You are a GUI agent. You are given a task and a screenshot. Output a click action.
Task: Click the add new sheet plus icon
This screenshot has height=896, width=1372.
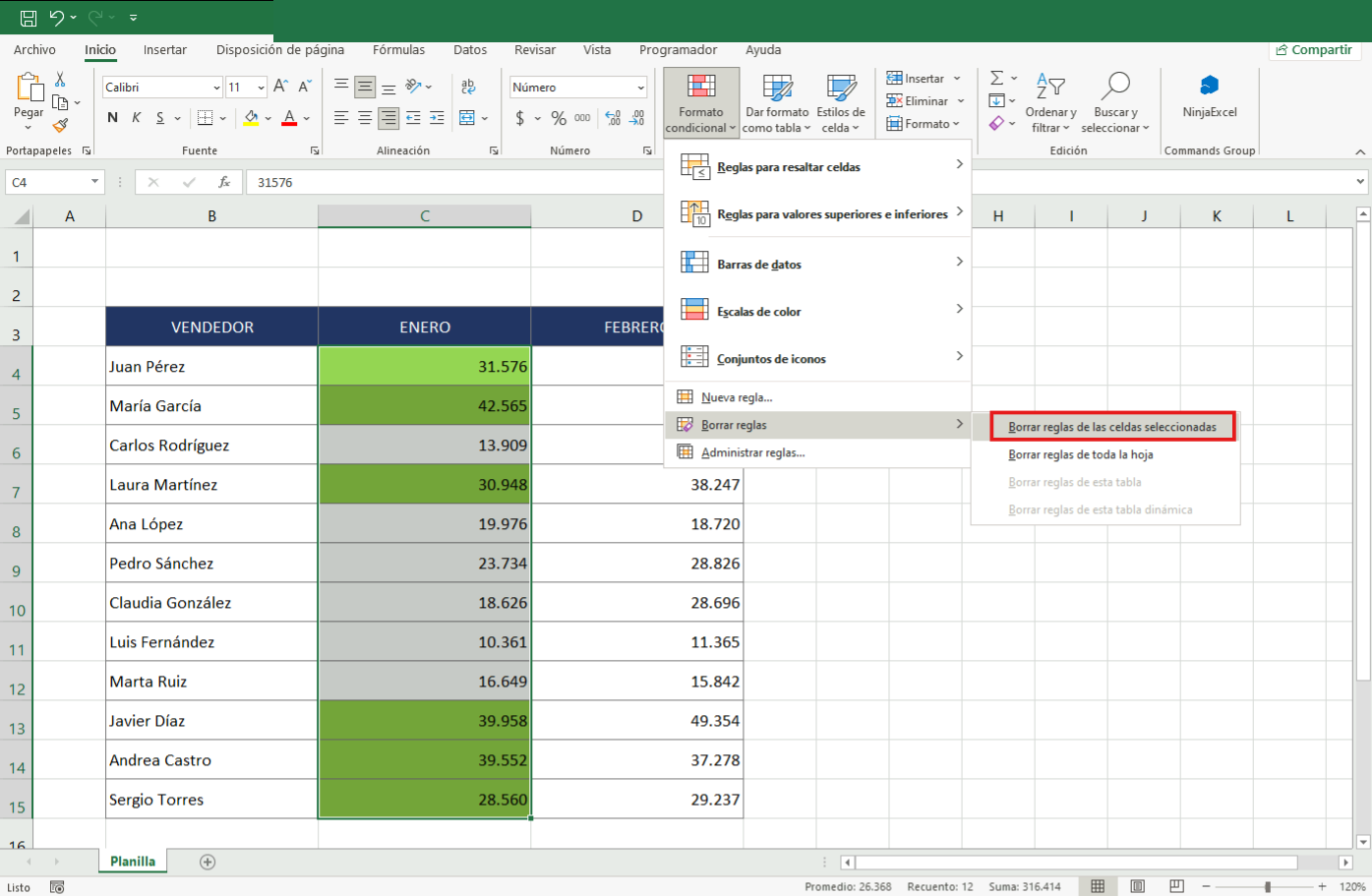click(208, 862)
